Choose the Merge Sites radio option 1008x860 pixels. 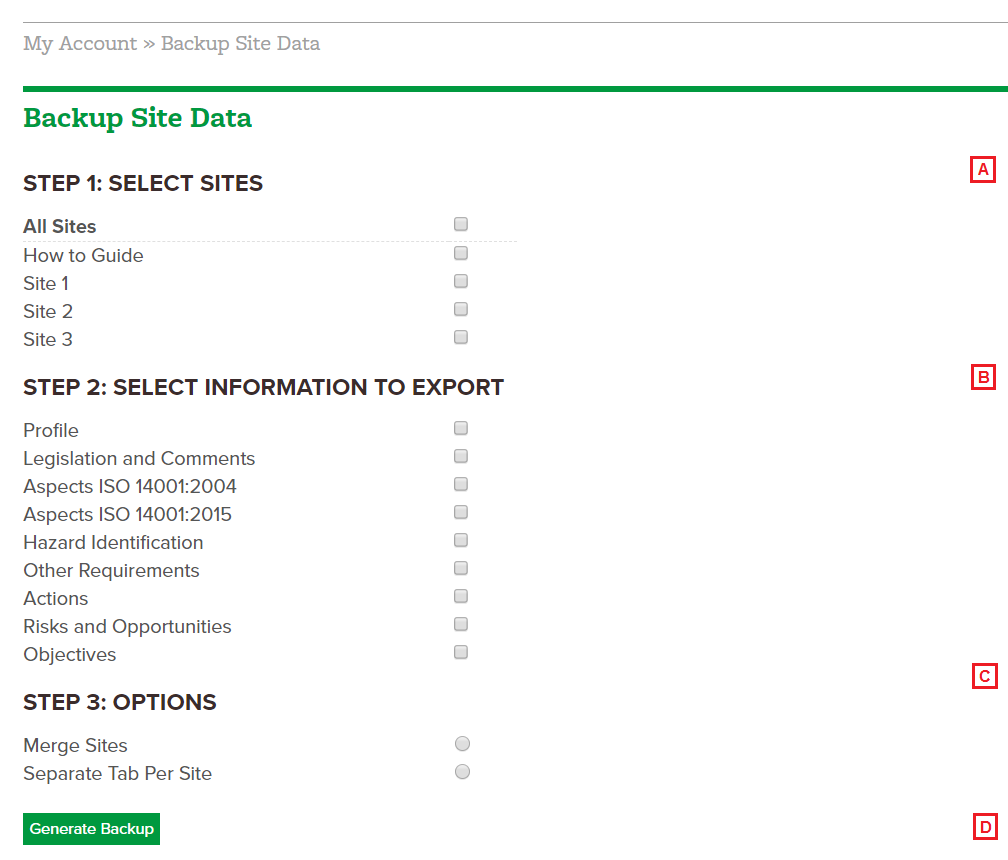pyautogui.click(x=462, y=744)
